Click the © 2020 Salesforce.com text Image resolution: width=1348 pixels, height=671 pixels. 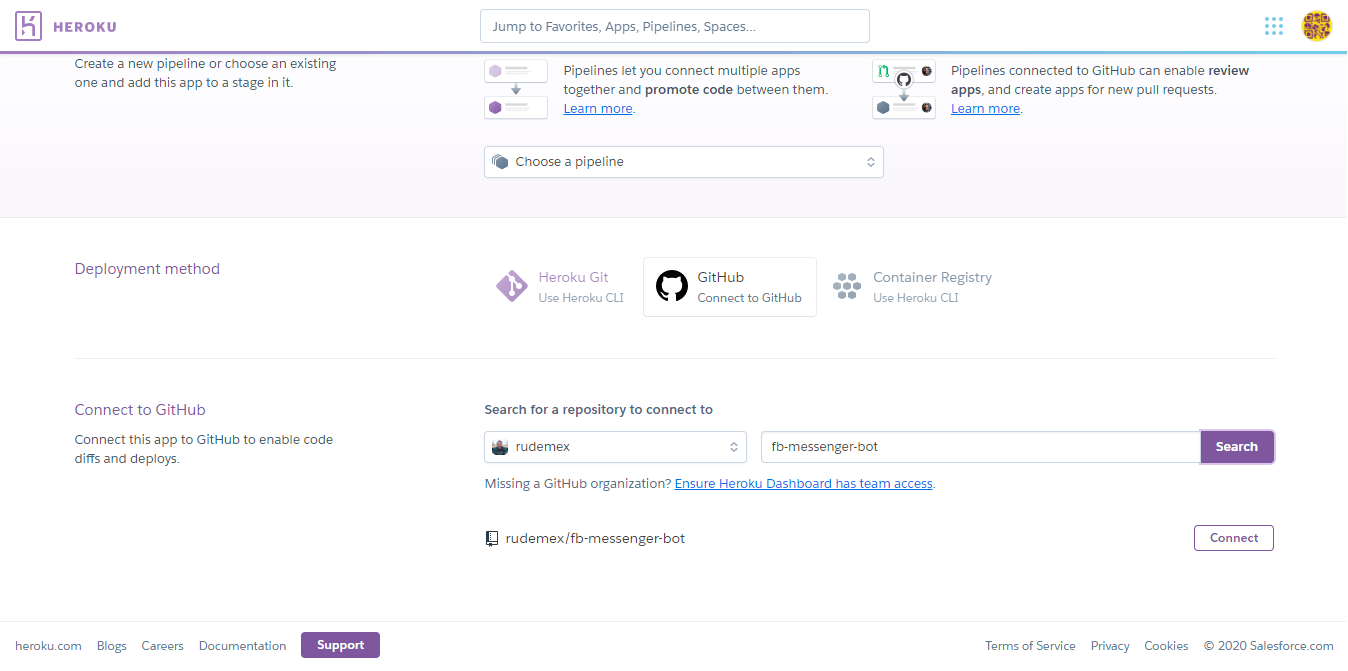click(1269, 646)
